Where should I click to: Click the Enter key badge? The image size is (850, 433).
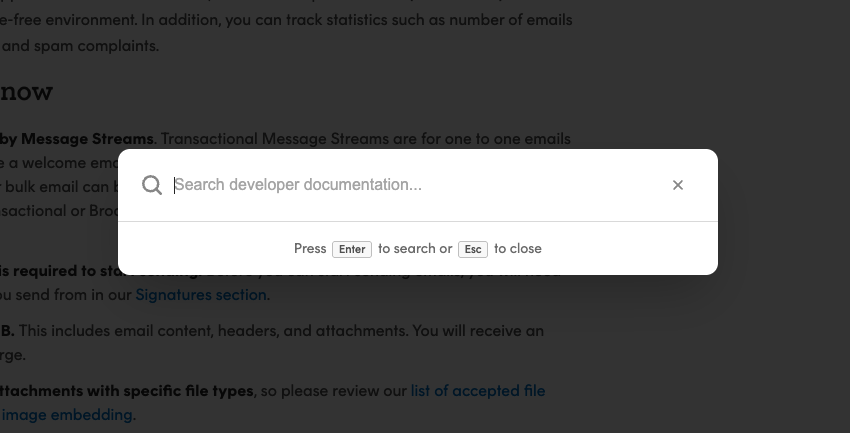click(x=352, y=249)
